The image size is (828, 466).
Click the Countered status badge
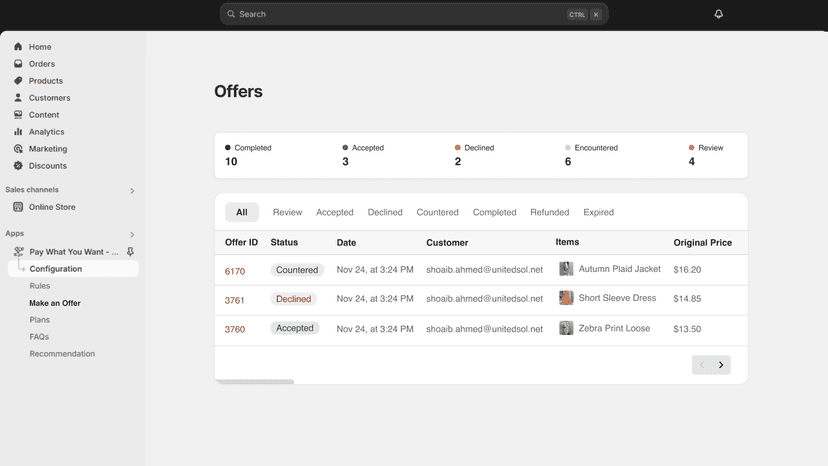(x=297, y=269)
